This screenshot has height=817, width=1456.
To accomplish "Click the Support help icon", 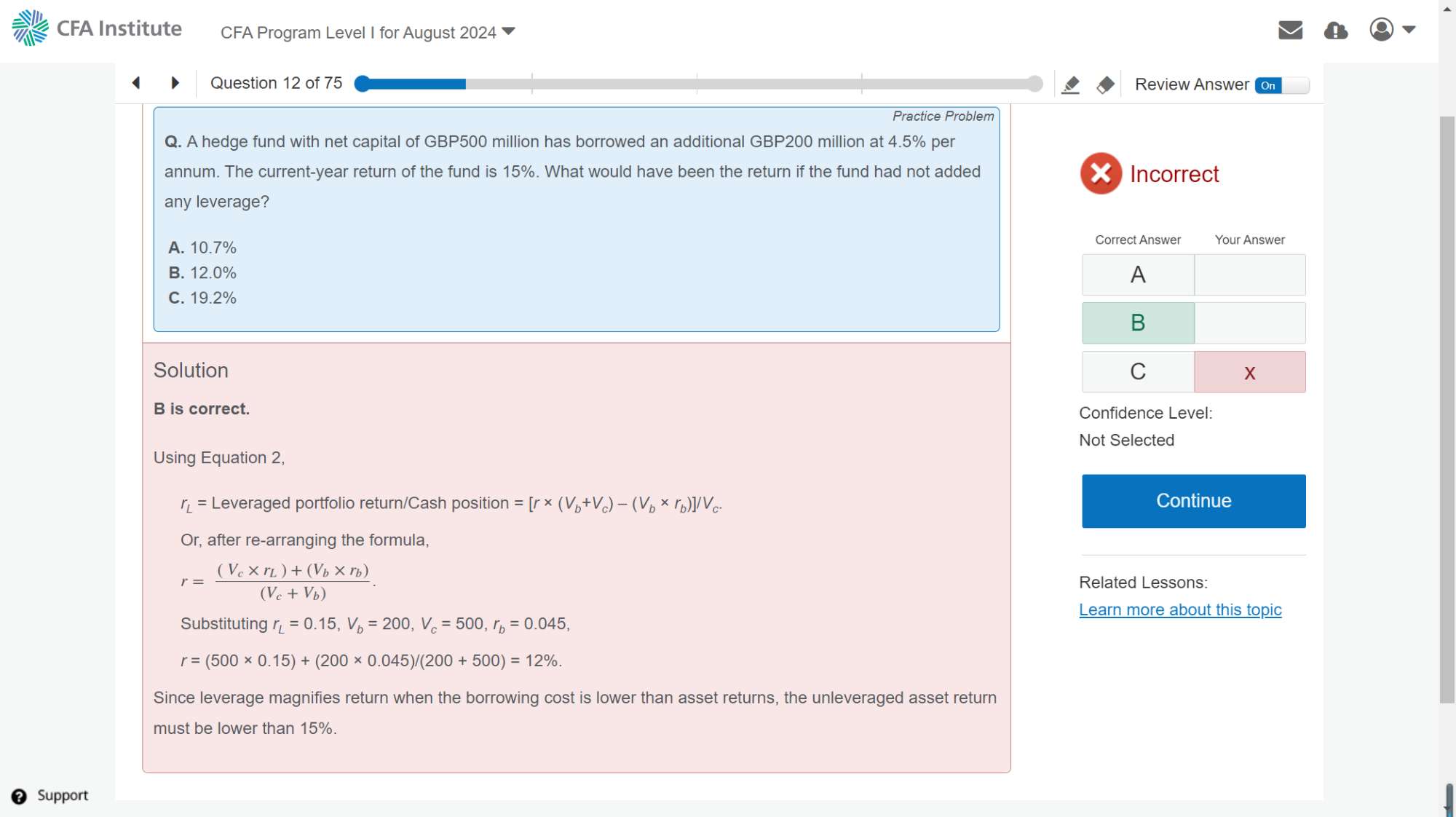I will point(20,796).
